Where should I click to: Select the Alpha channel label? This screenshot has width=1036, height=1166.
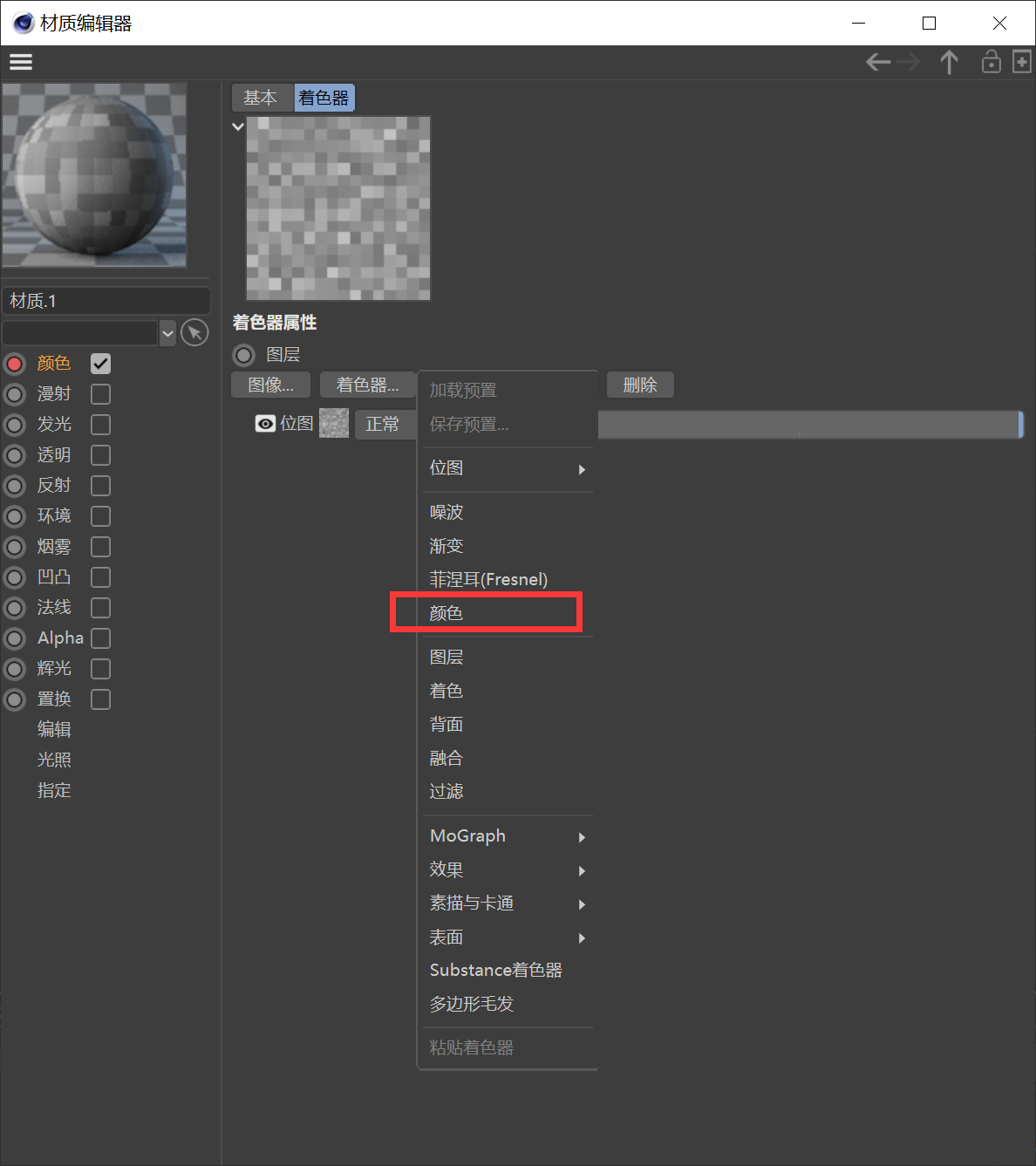point(60,638)
